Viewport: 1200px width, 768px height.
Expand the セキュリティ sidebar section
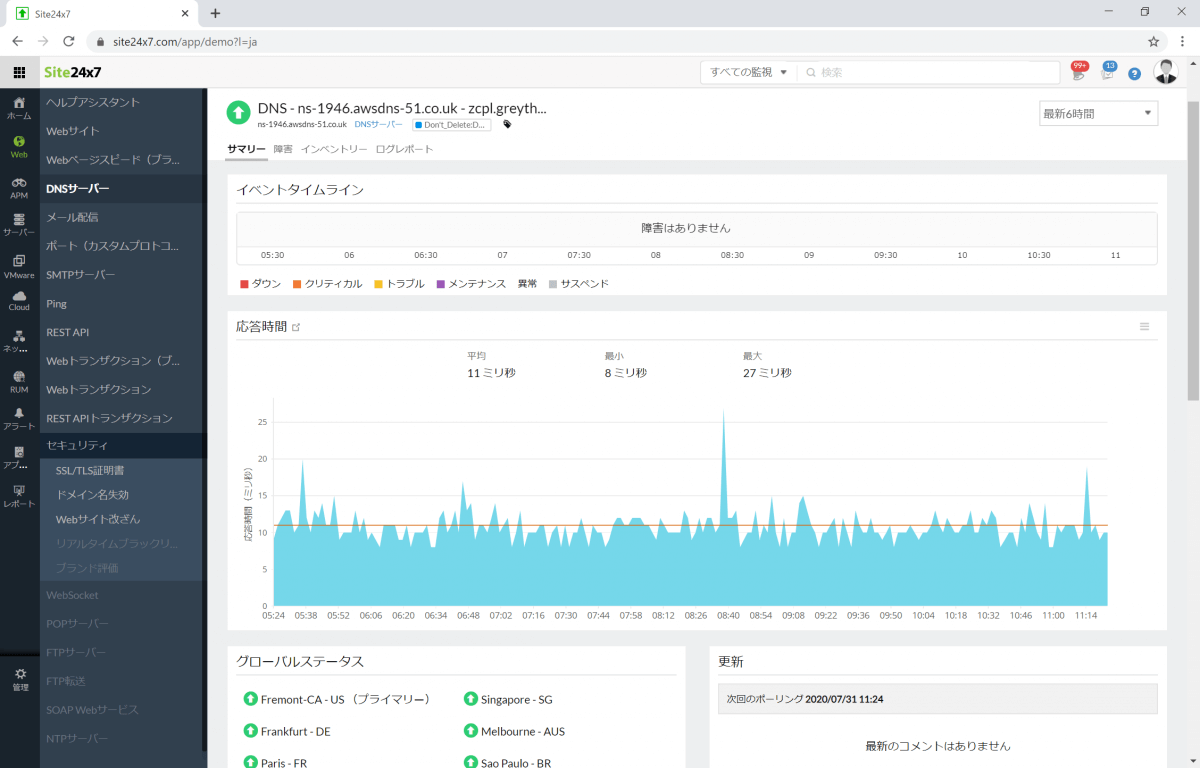121,445
